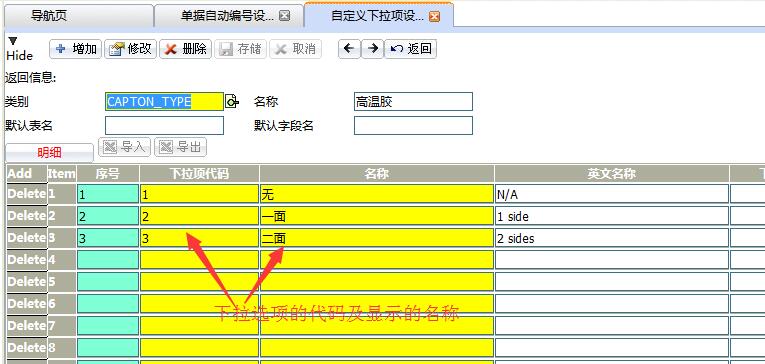
Task: Go to next record with right arrow
Action: 372,49
